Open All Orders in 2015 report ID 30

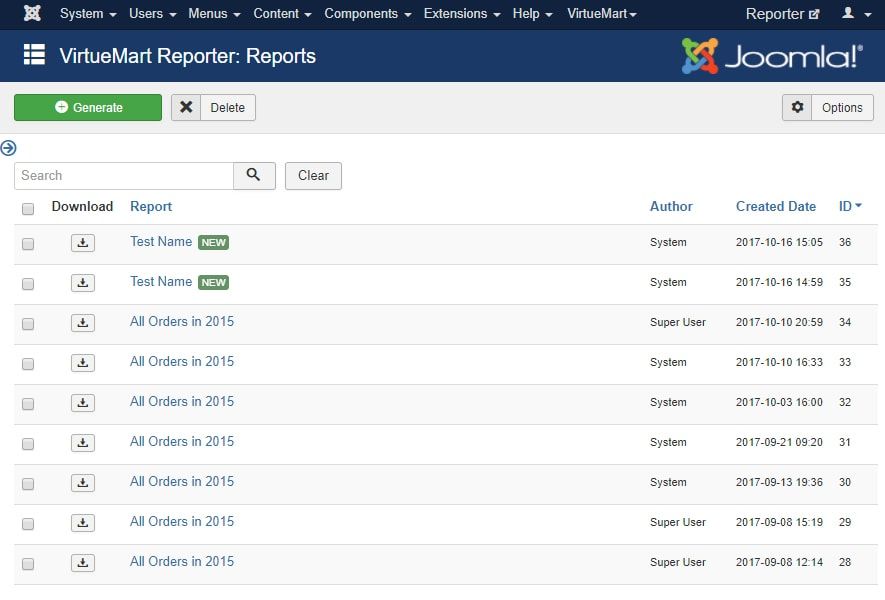pyautogui.click(x=182, y=482)
